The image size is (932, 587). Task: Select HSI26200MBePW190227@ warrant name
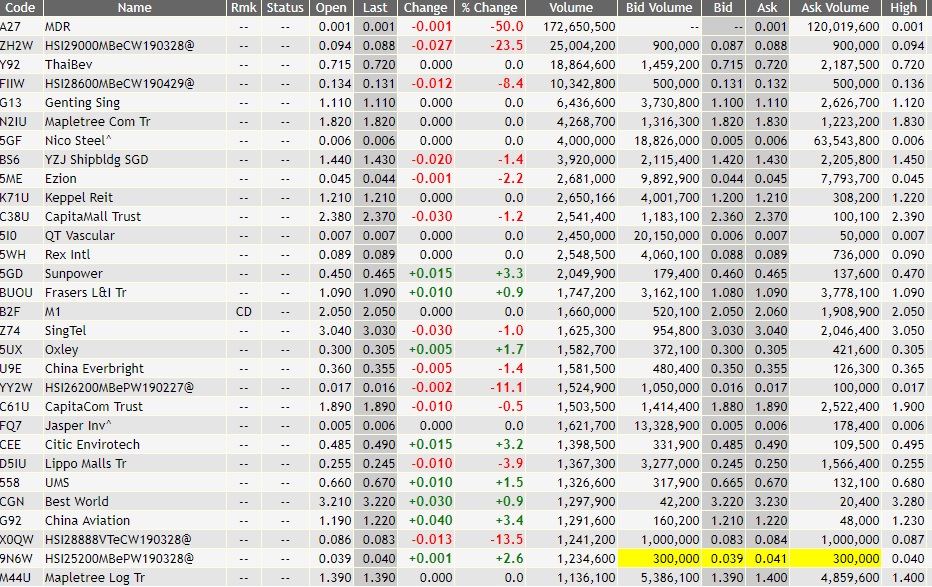[119, 388]
